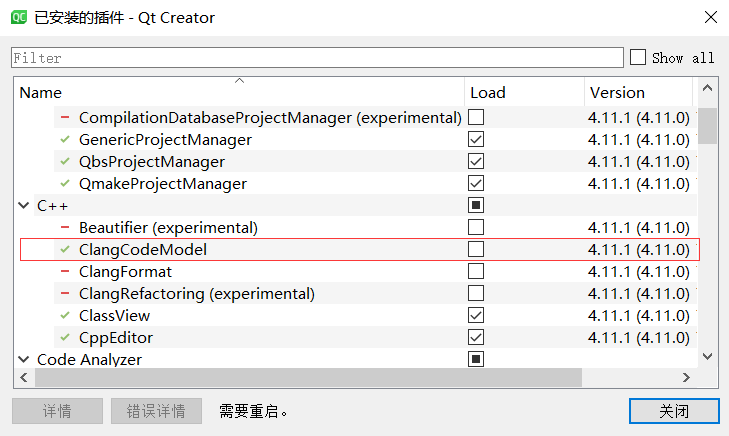Click green check icon beside CppEditor
The height and width of the screenshot is (436, 729).
pyautogui.click(x=65, y=337)
